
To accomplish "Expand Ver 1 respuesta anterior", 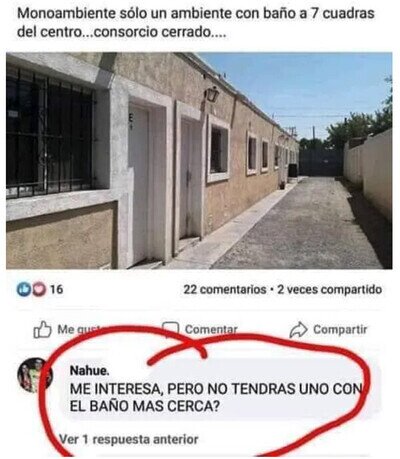I will point(129,439).
